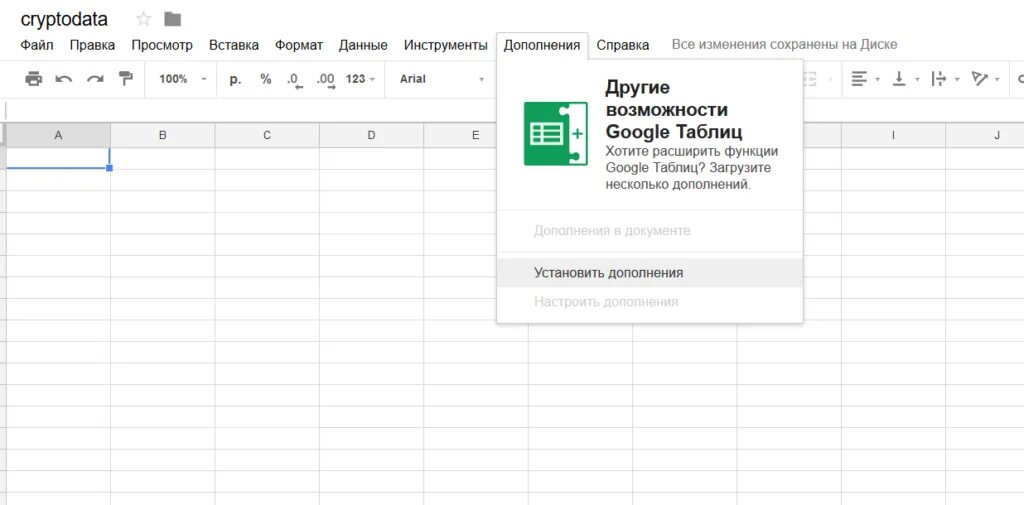
Task: Open the Правка menu
Action: [x=92, y=45]
